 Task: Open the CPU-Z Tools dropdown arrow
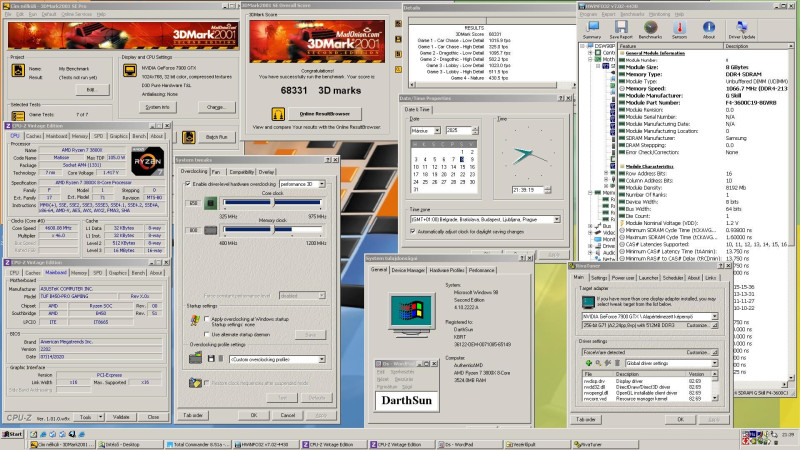click(x=101, y=417)
